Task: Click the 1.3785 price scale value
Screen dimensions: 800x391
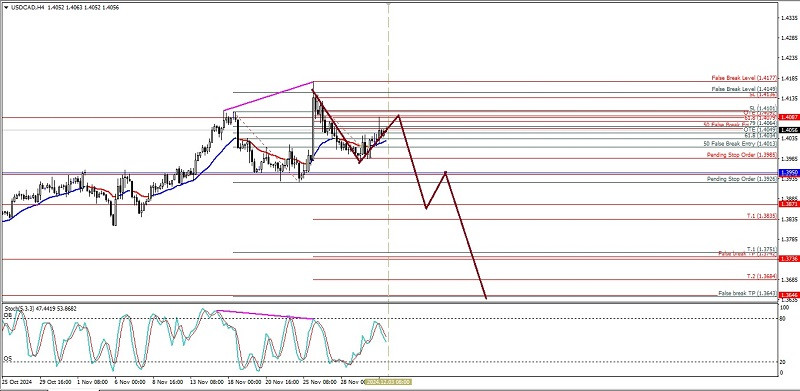Action: click(x=789, y=239)
